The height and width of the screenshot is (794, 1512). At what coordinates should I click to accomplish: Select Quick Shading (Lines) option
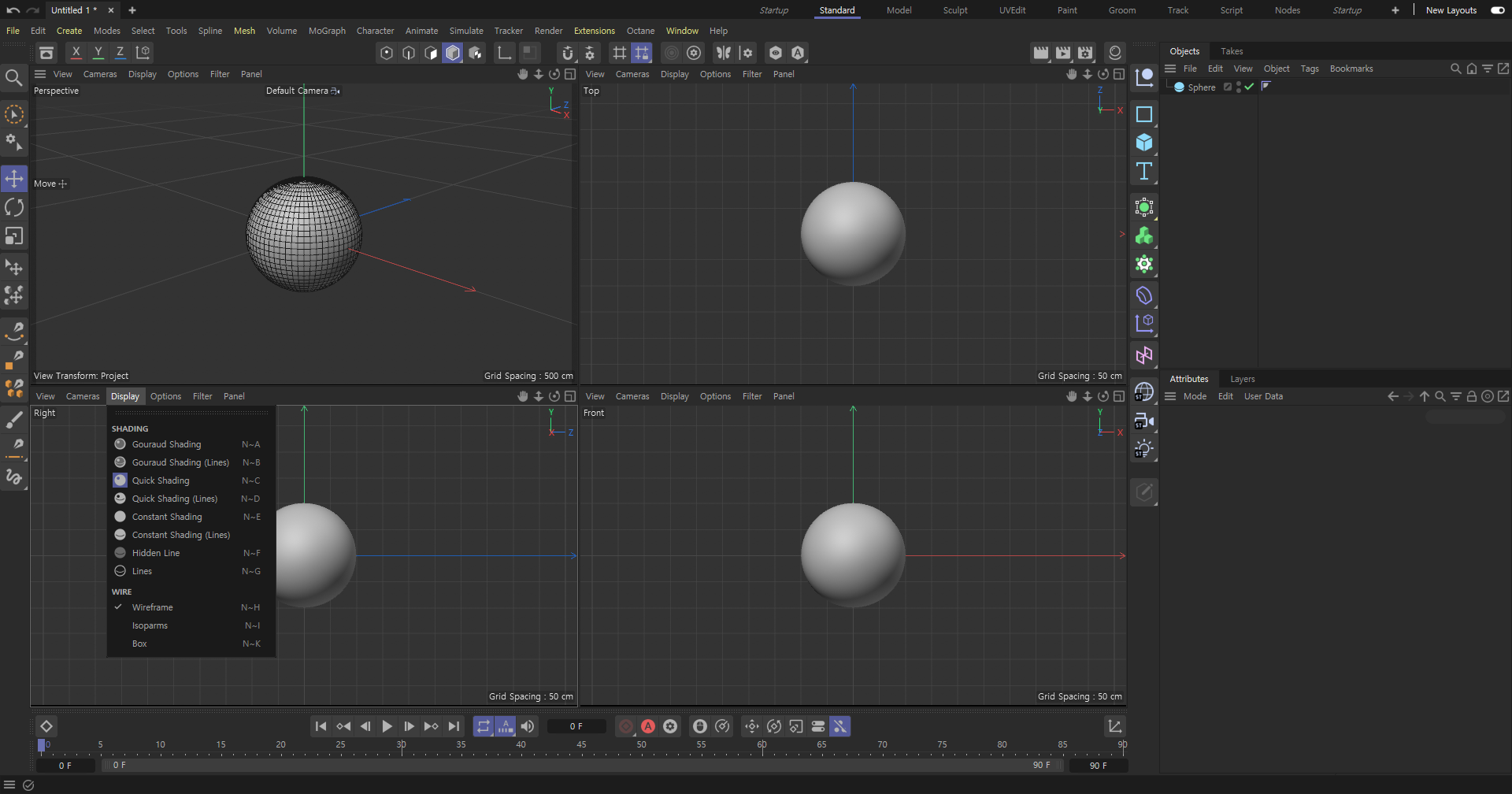pyautogui.click(x=187, y=499)
